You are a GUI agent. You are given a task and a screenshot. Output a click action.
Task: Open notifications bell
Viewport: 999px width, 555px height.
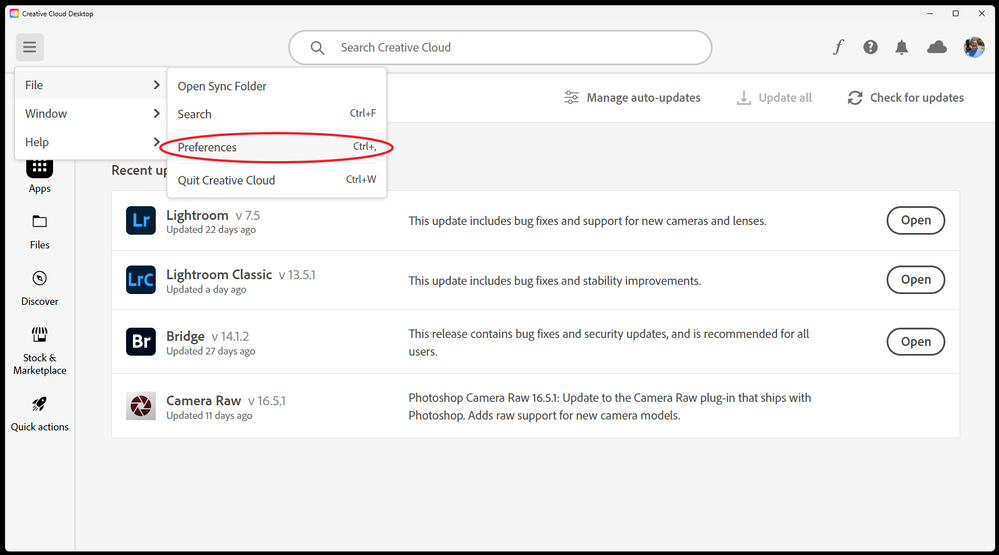(x=902, y=47)
